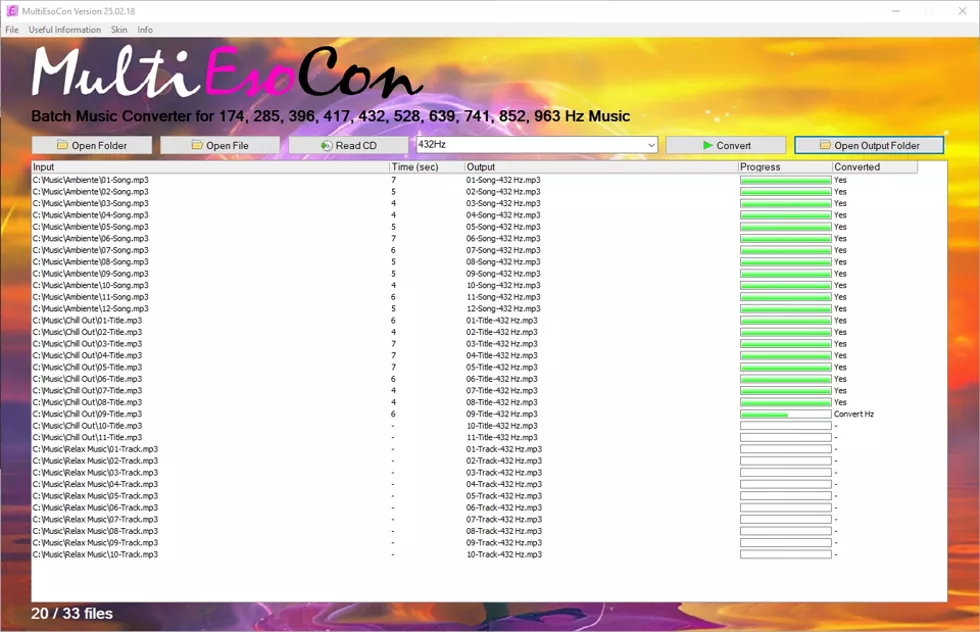Click output name 10-Title-432 Hz.mp3
980x632 pixels.
click(502, 426)
